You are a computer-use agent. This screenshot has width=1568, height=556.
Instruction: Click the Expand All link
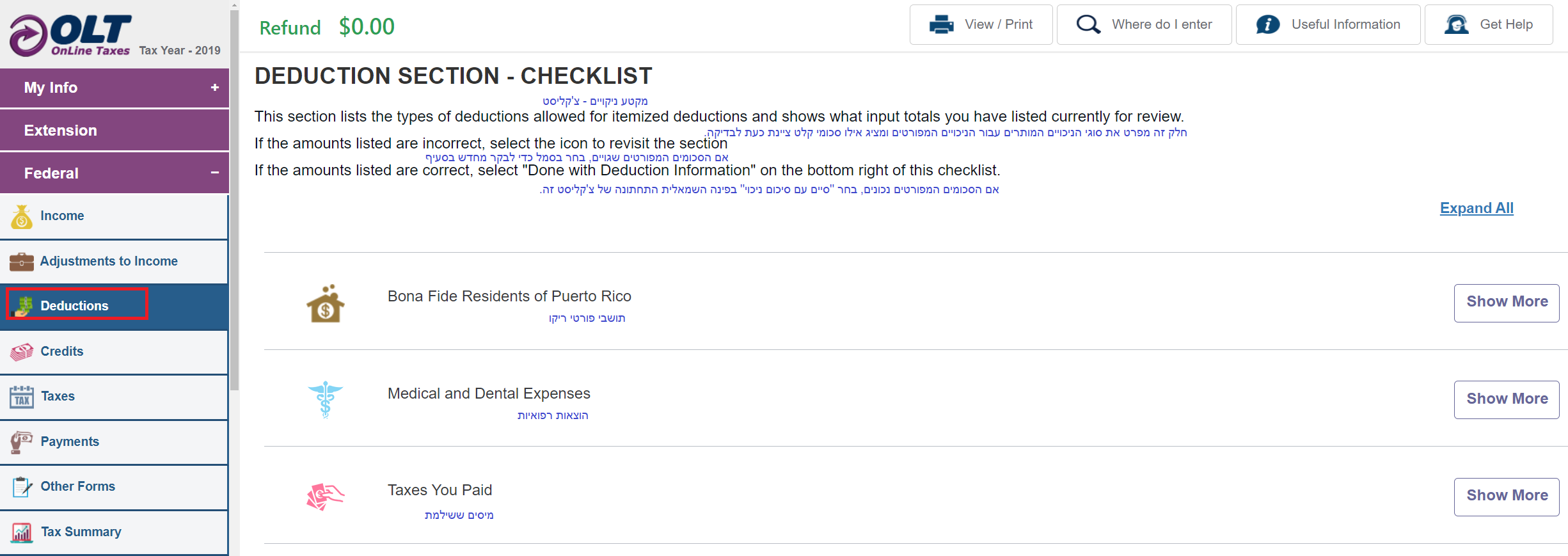point(1477,209)
